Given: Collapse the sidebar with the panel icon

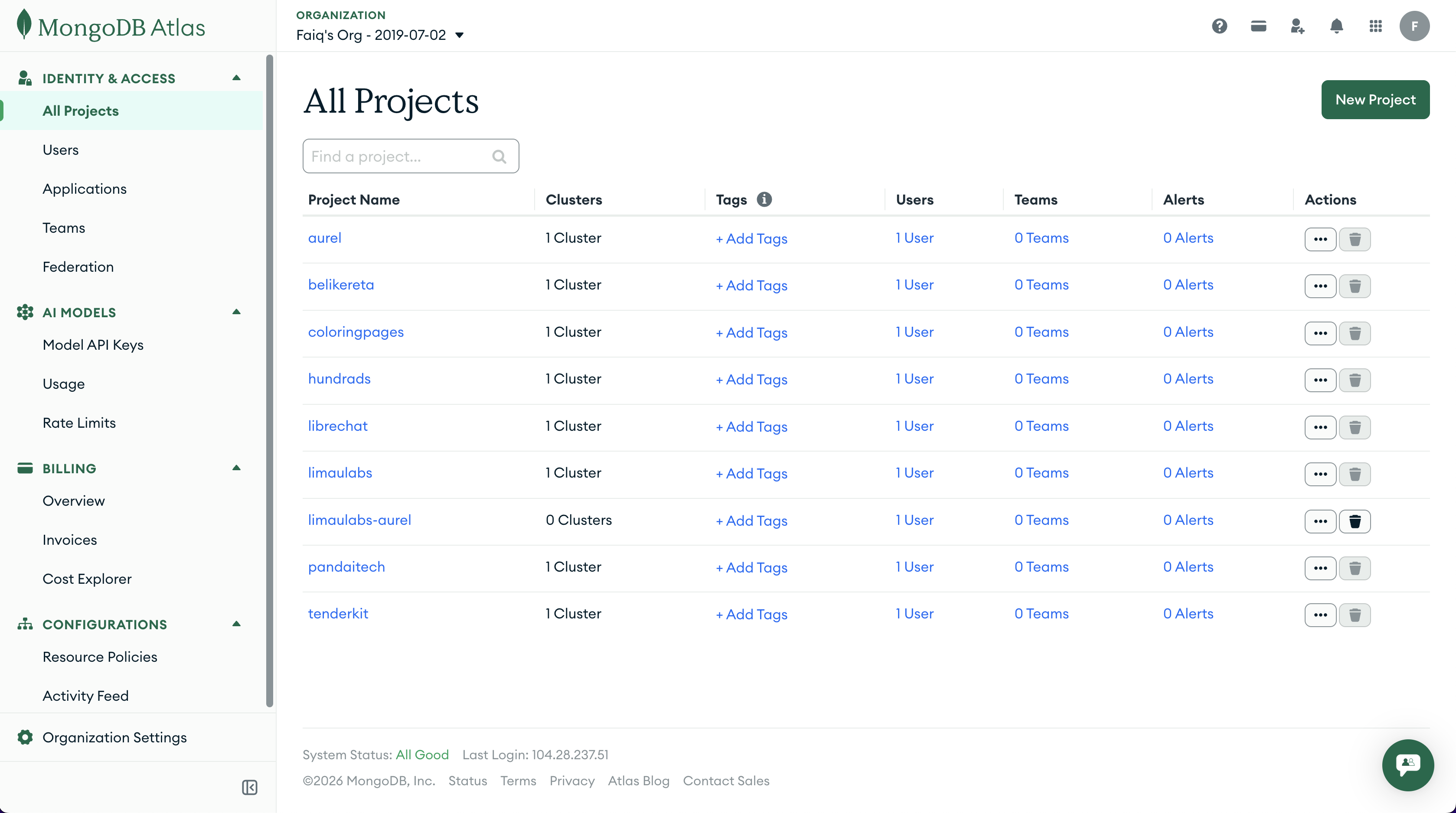Looking at the screenshot, I should [249, 787].
